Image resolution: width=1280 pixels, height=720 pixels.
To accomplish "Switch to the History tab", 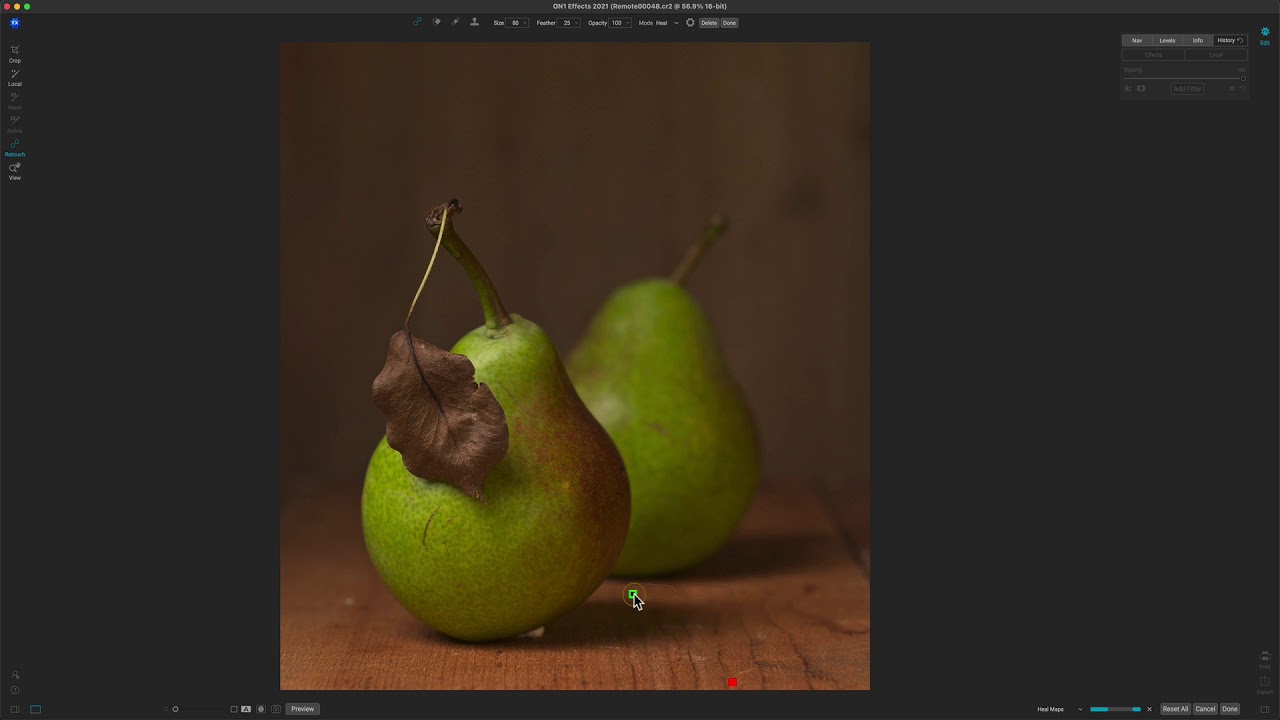I will [1230, 40].
